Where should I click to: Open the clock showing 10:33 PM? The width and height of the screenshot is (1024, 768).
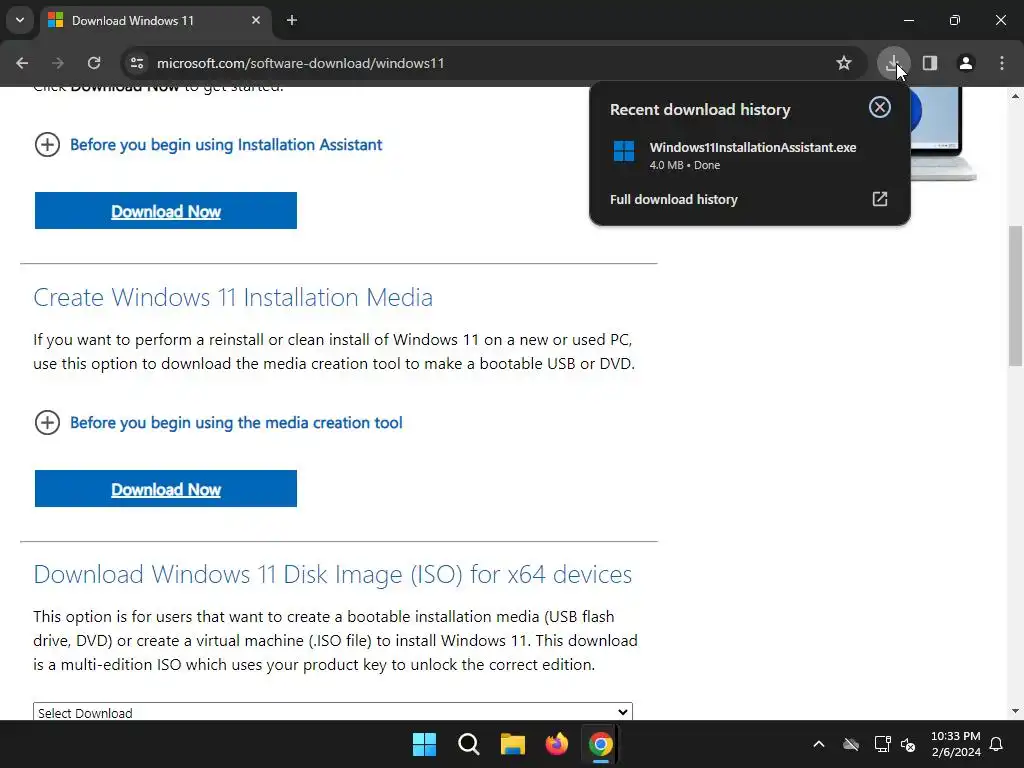click(x=955, y=744)
